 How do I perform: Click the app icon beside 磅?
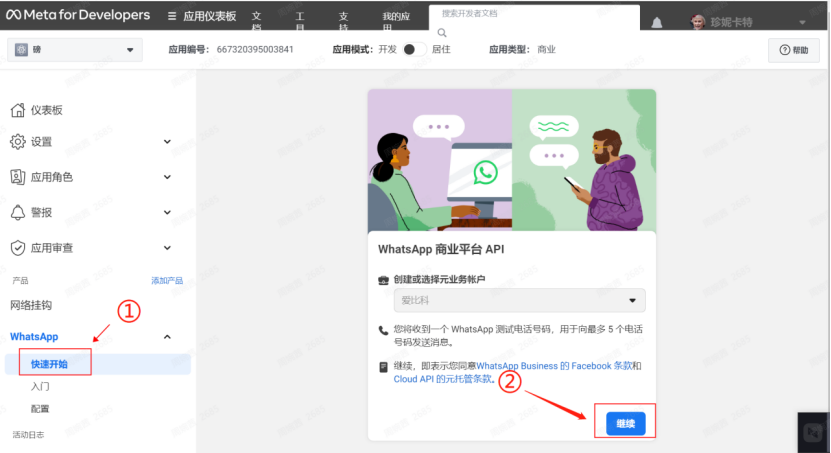point(21,50)
